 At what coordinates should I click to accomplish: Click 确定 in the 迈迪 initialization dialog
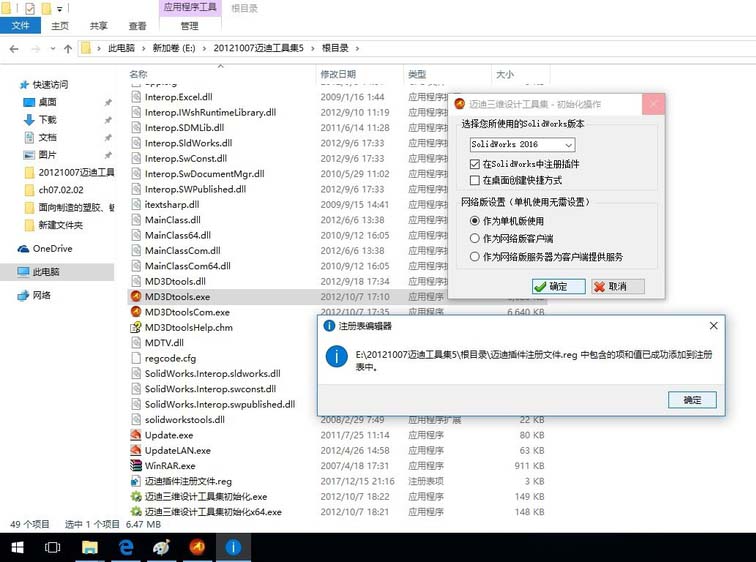pos(558,286)
